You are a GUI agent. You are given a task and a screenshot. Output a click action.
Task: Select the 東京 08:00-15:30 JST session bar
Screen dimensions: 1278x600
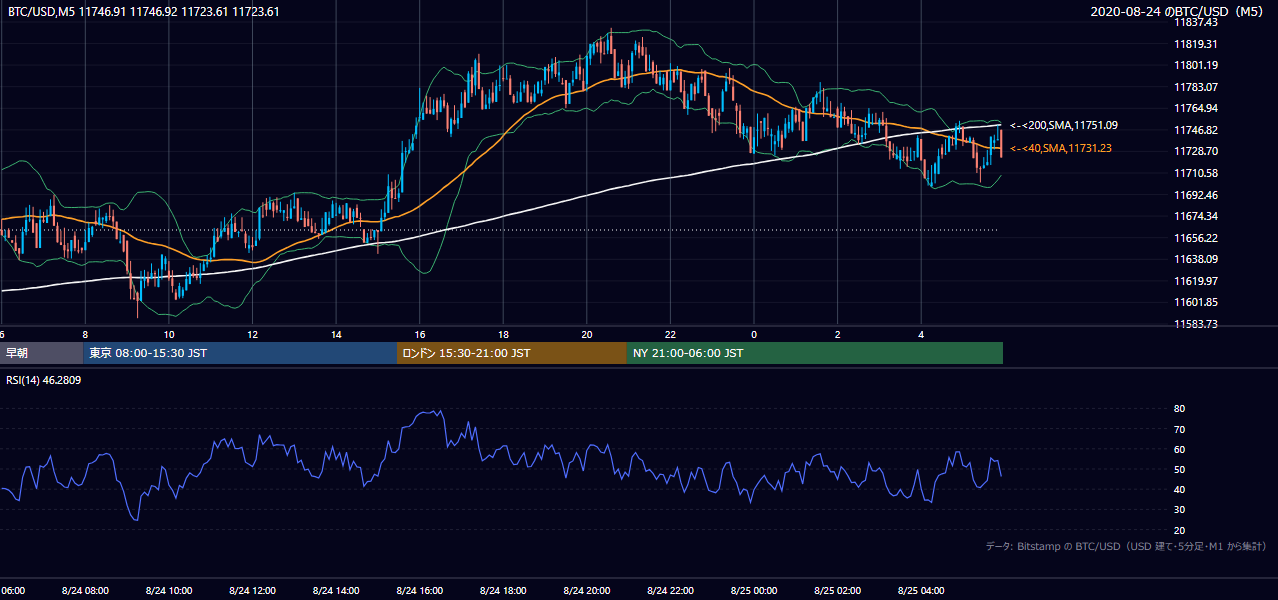pos(240,353)
